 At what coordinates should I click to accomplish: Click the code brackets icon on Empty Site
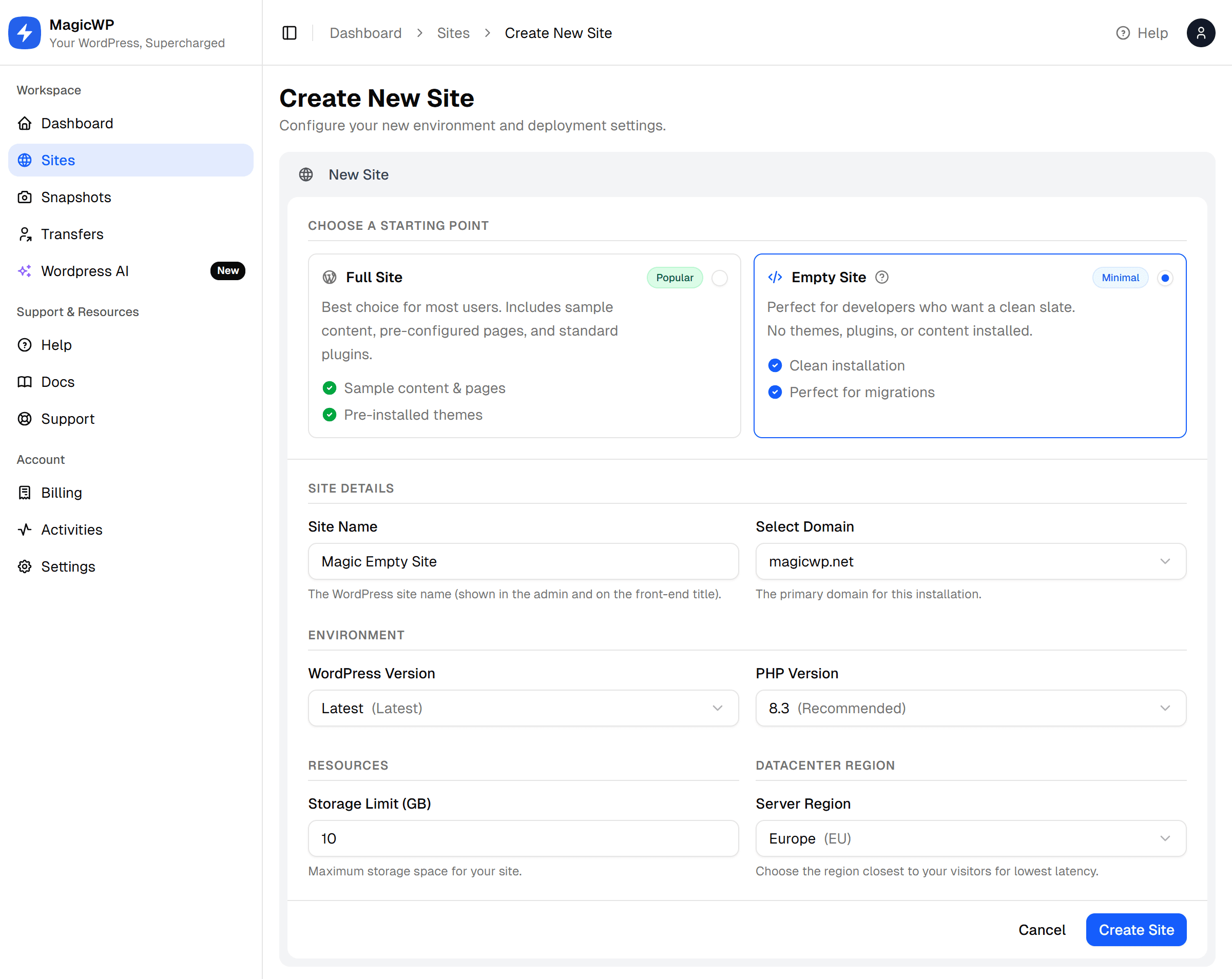pos(775,278)
